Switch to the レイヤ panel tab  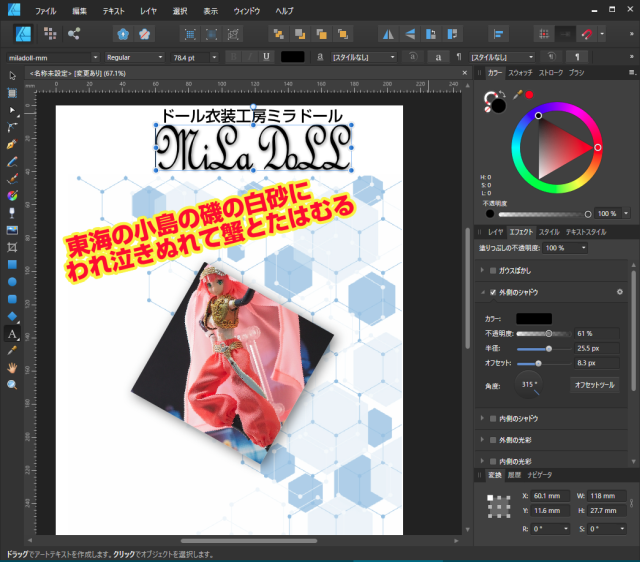point(496,232)
